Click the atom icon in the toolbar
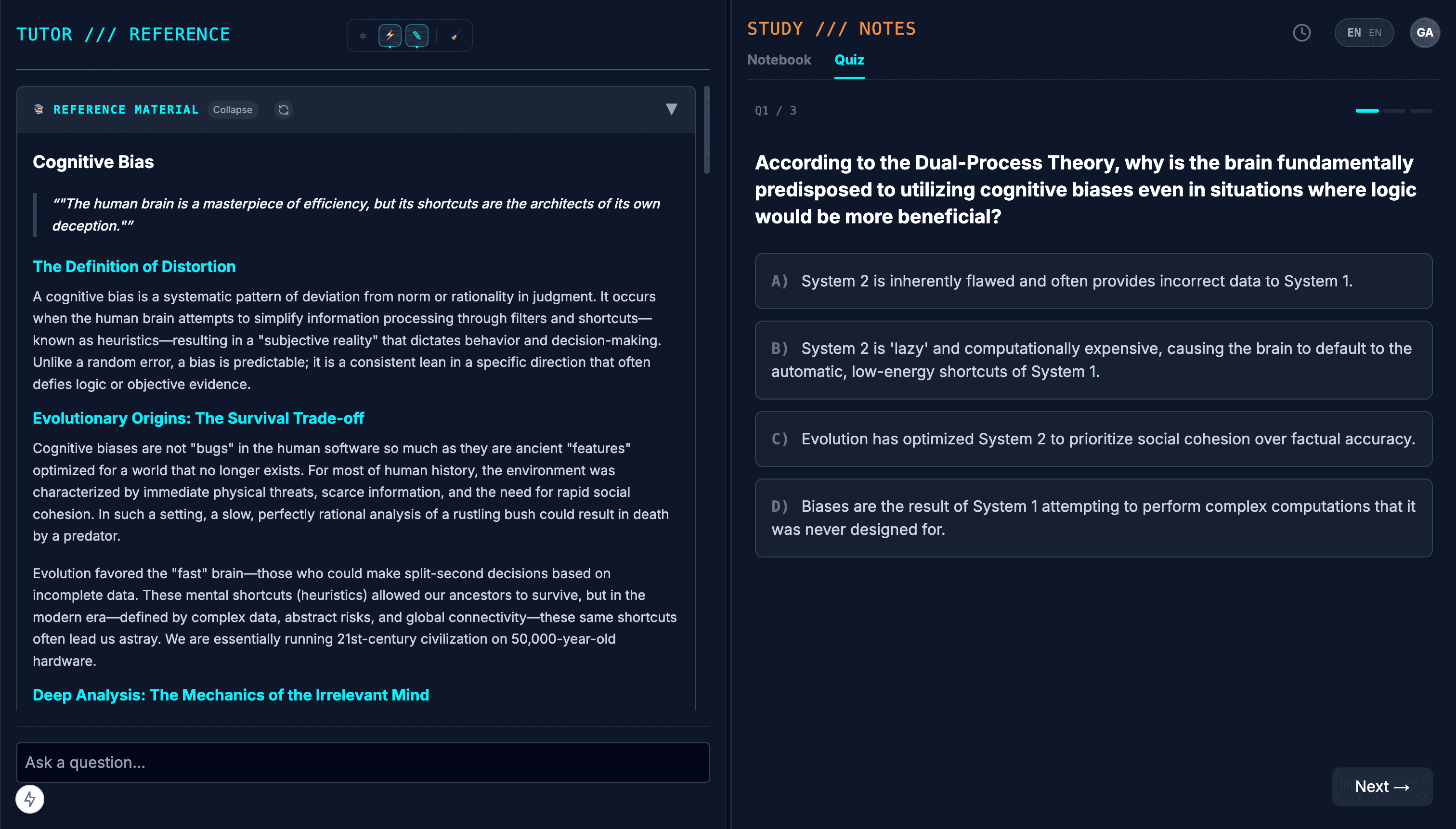Viewport: 1456px width, 829px height. (x=364, y=35)
